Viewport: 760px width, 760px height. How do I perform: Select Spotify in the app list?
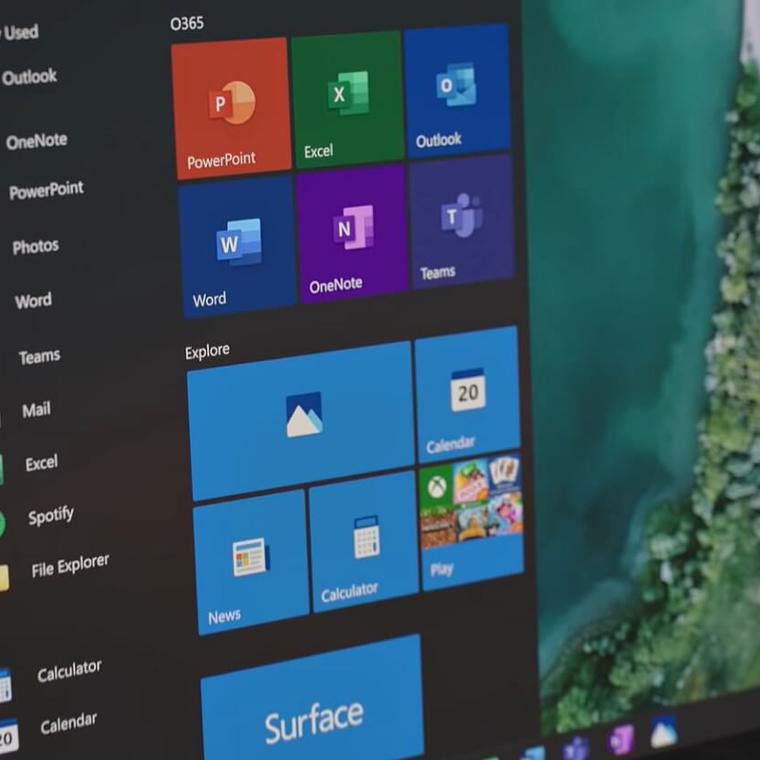coord(50,516)
